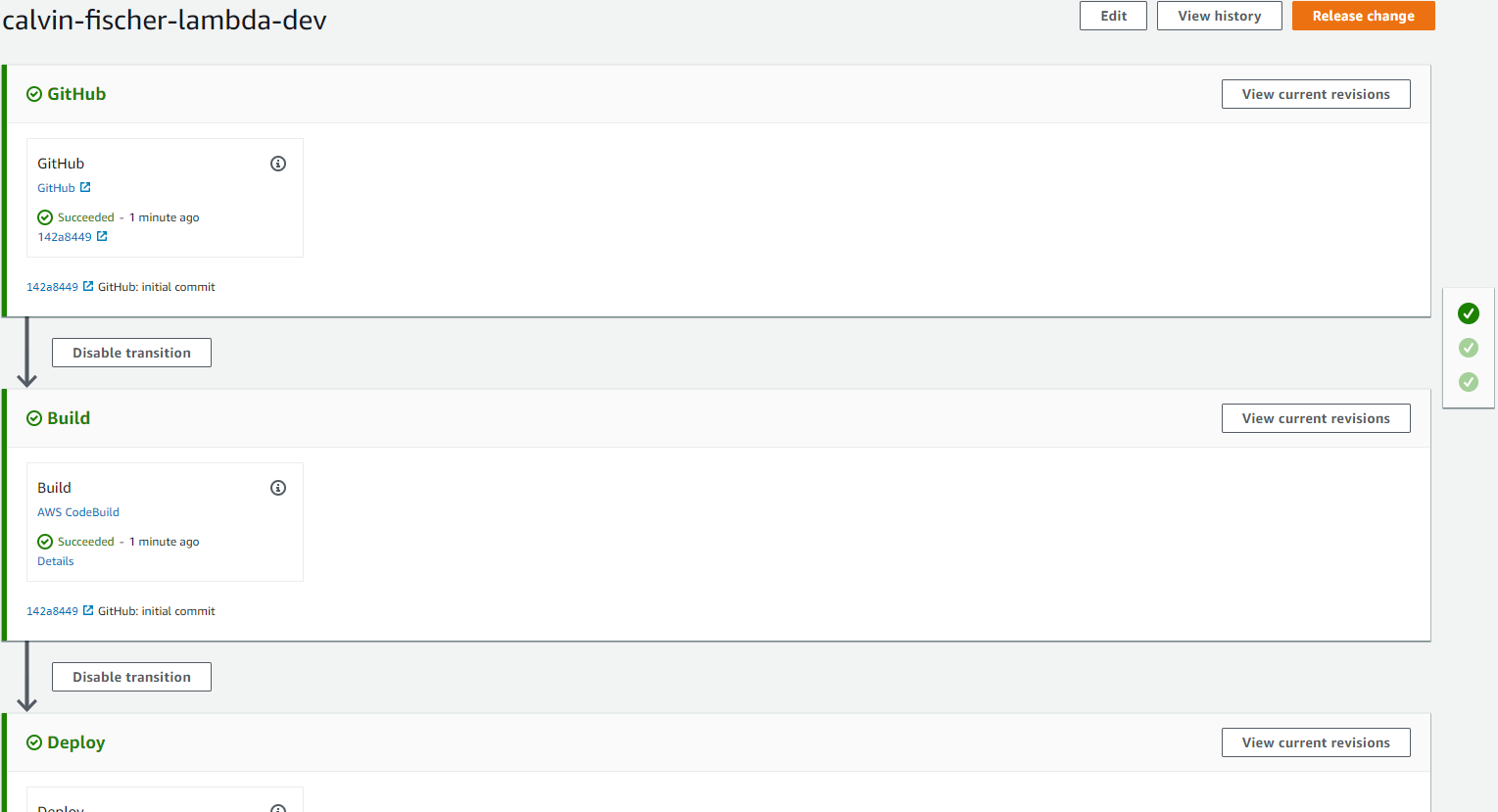This screenshot has height=812, width=1498.
Task: Open info icon on GitHub action card
Action: [x=278, y=164]
